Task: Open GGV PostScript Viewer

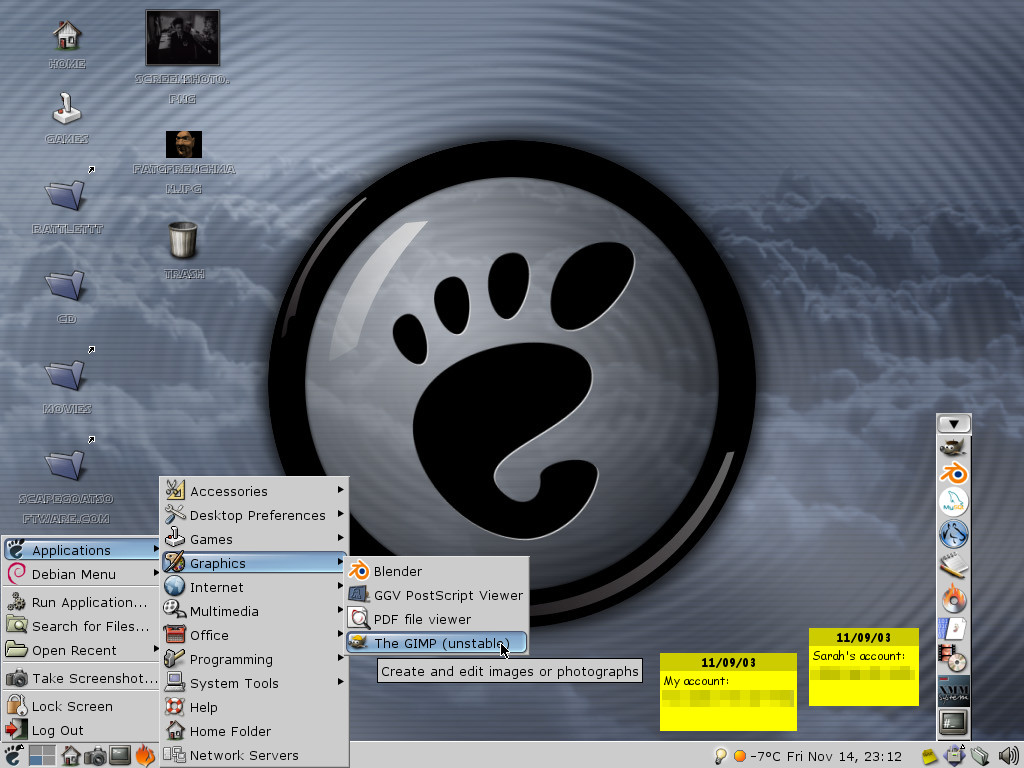Action: (437, 595)
